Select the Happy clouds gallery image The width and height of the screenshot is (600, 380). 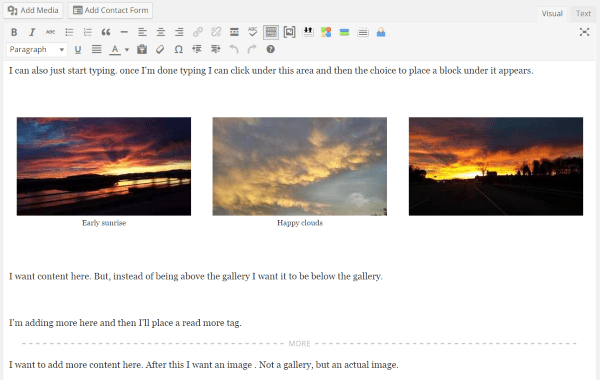pyautogui.click(x=300, y=166)
